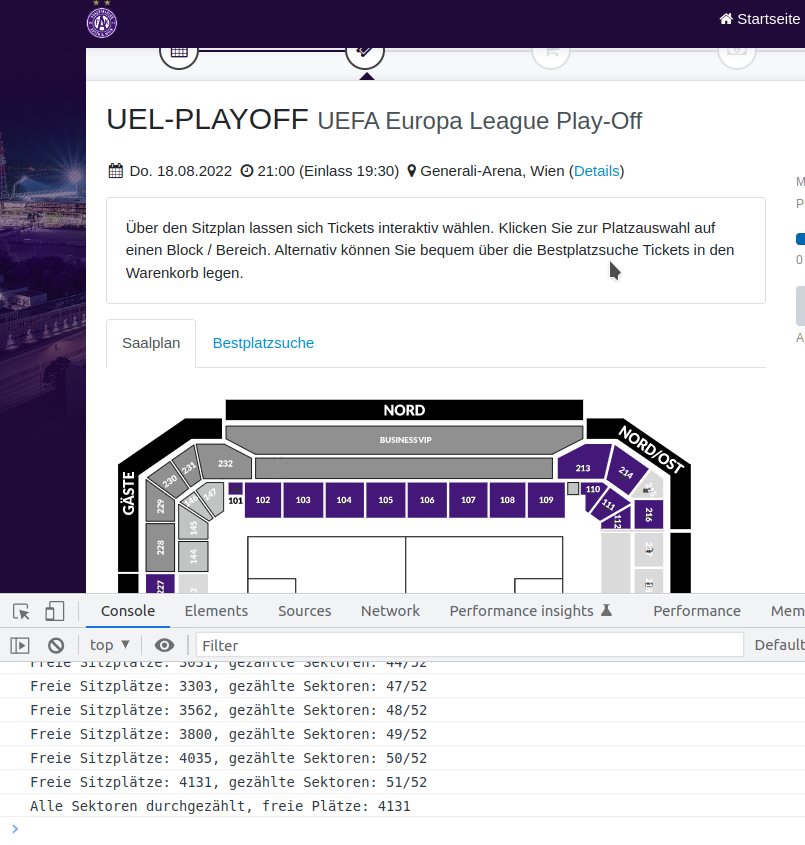The image size is (805, 845).
Task: Open the DevTools Performance tab
Action: (x=697, y=611)
